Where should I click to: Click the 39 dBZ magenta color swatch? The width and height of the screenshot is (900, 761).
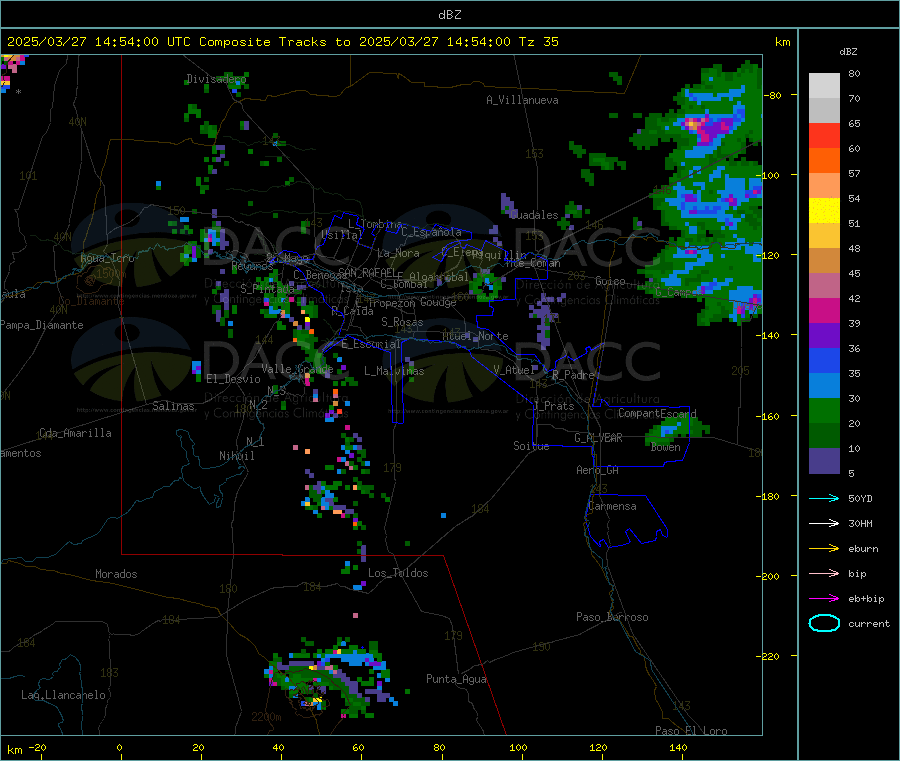tap(824, 310)
